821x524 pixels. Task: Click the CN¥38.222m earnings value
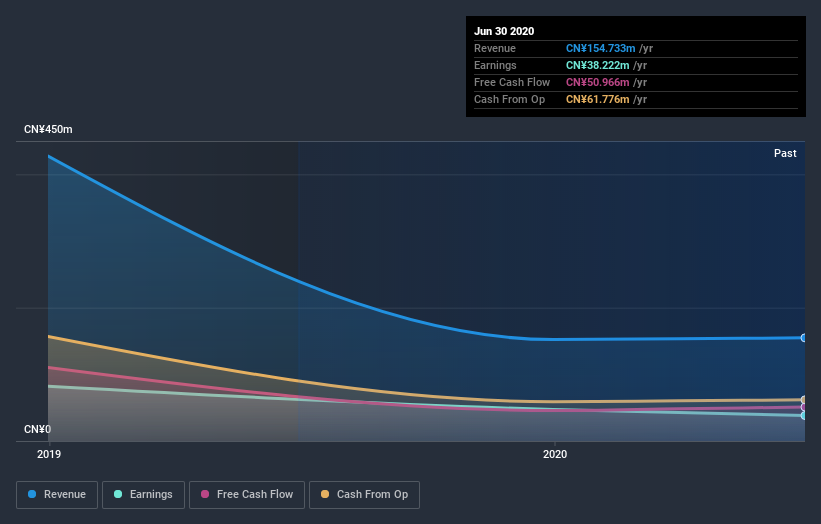point(597,65)
